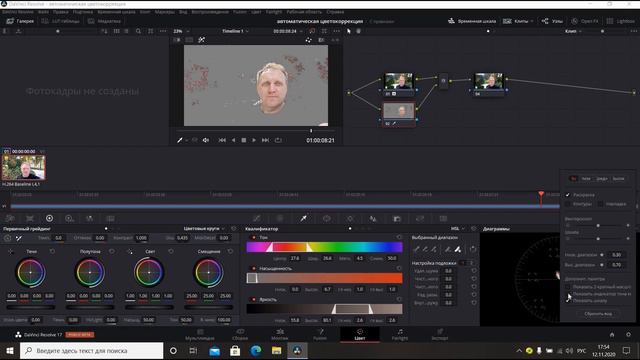This screenshot has width=640, height=360.
Task: Toggle the Яркость qualifier channel dot
Action: (x=253, y=300)
